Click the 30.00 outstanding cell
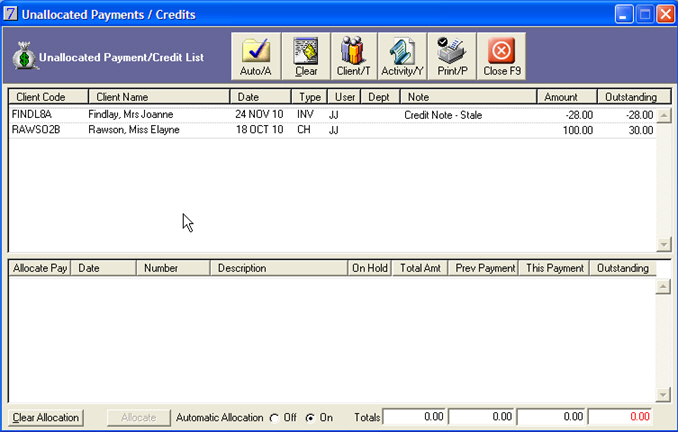The width and height of the screenshot is (678, 432). click(x=641, y=130)
